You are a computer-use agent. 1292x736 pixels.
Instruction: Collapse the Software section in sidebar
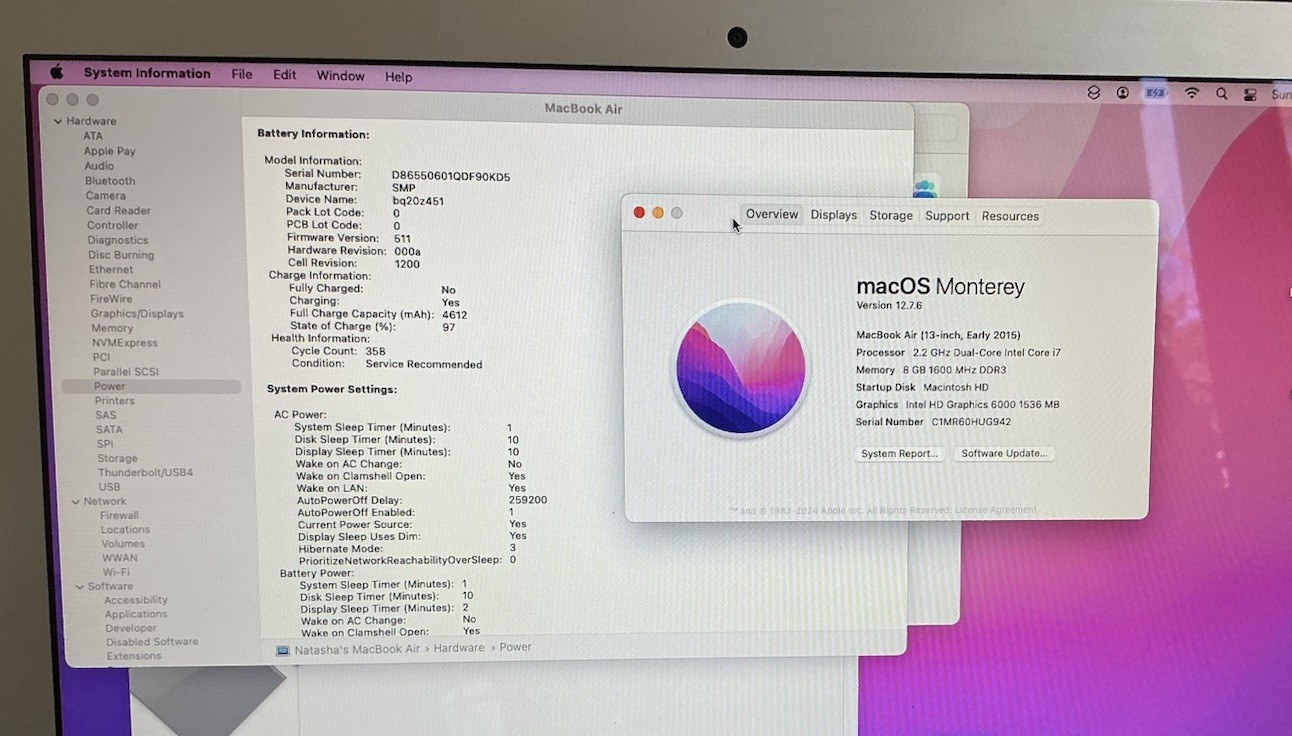point(79,586)
